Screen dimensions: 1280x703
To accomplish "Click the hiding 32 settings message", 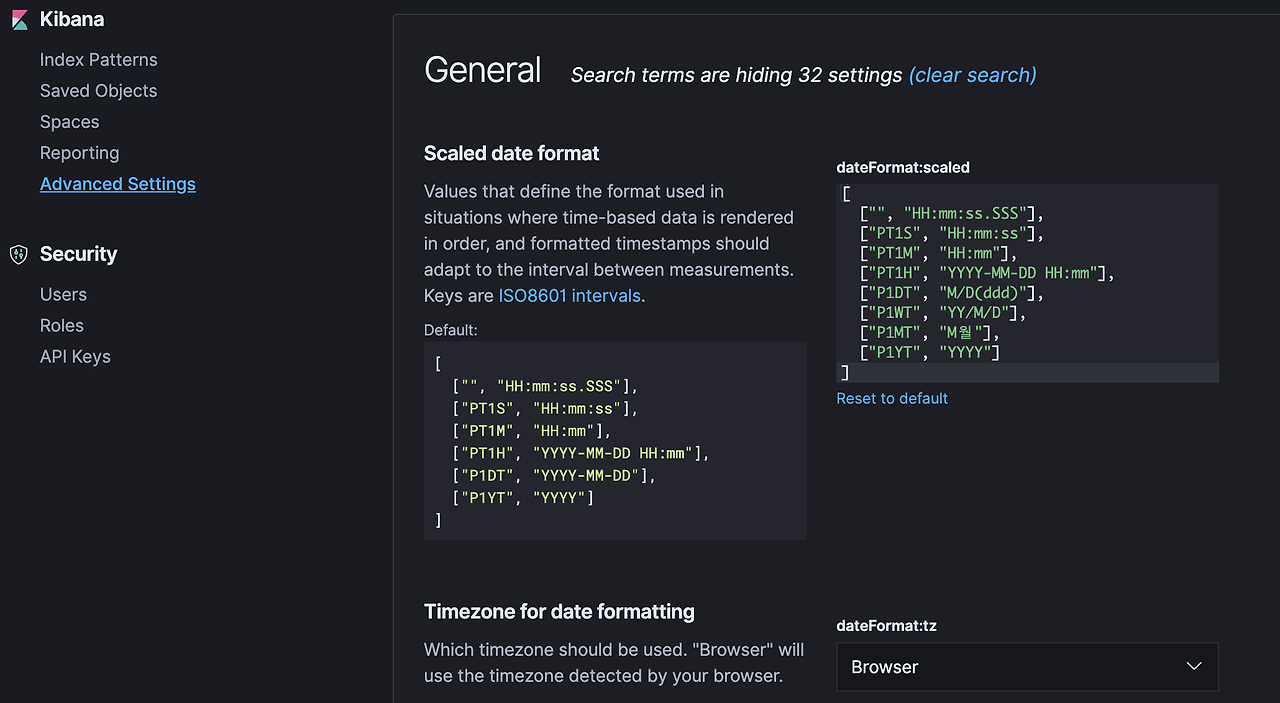I will pyautogui.click(x=737, y=75).
